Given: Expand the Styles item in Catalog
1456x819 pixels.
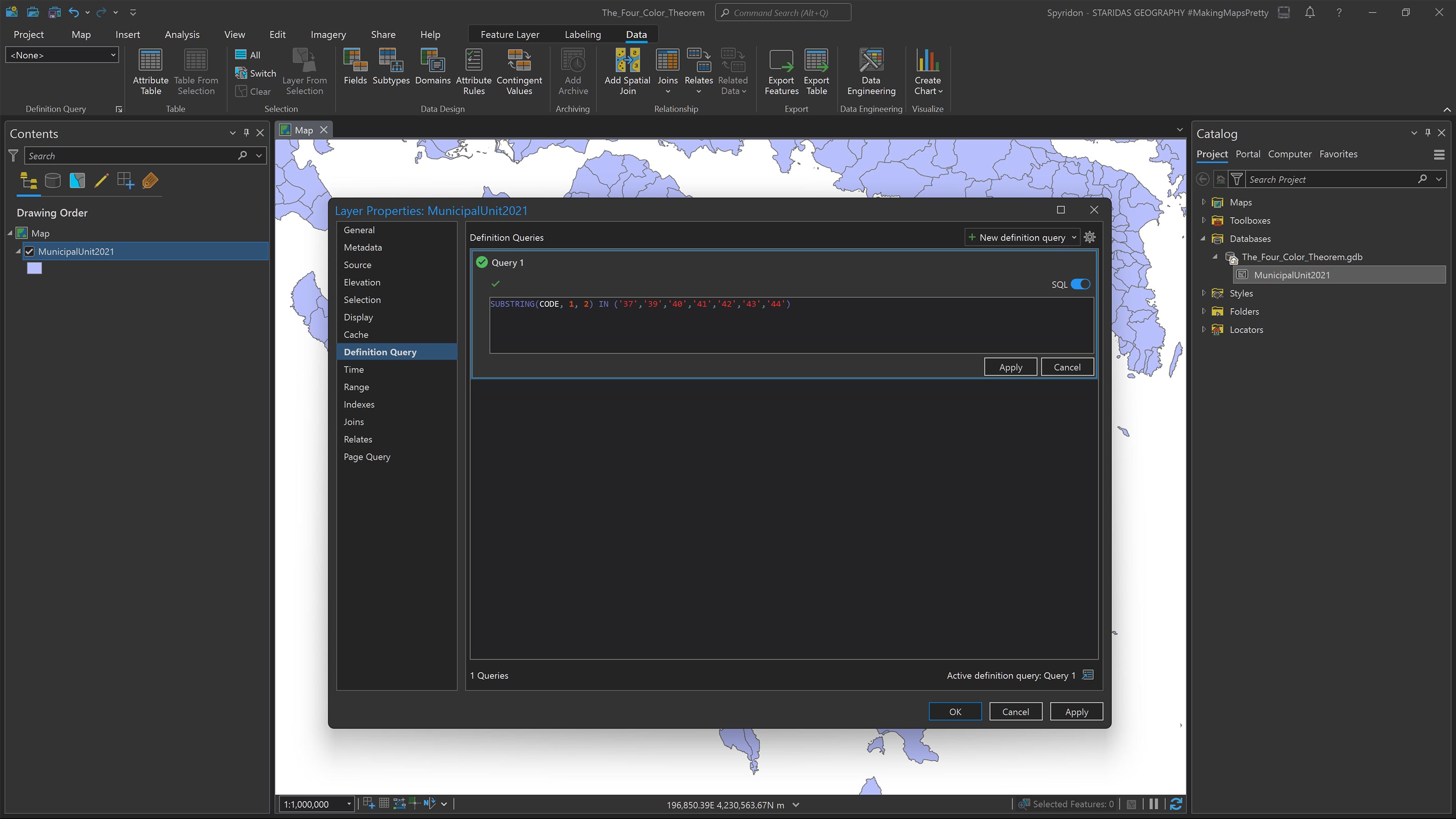Looking at the screenshot, I should (x=1204, y=293).
